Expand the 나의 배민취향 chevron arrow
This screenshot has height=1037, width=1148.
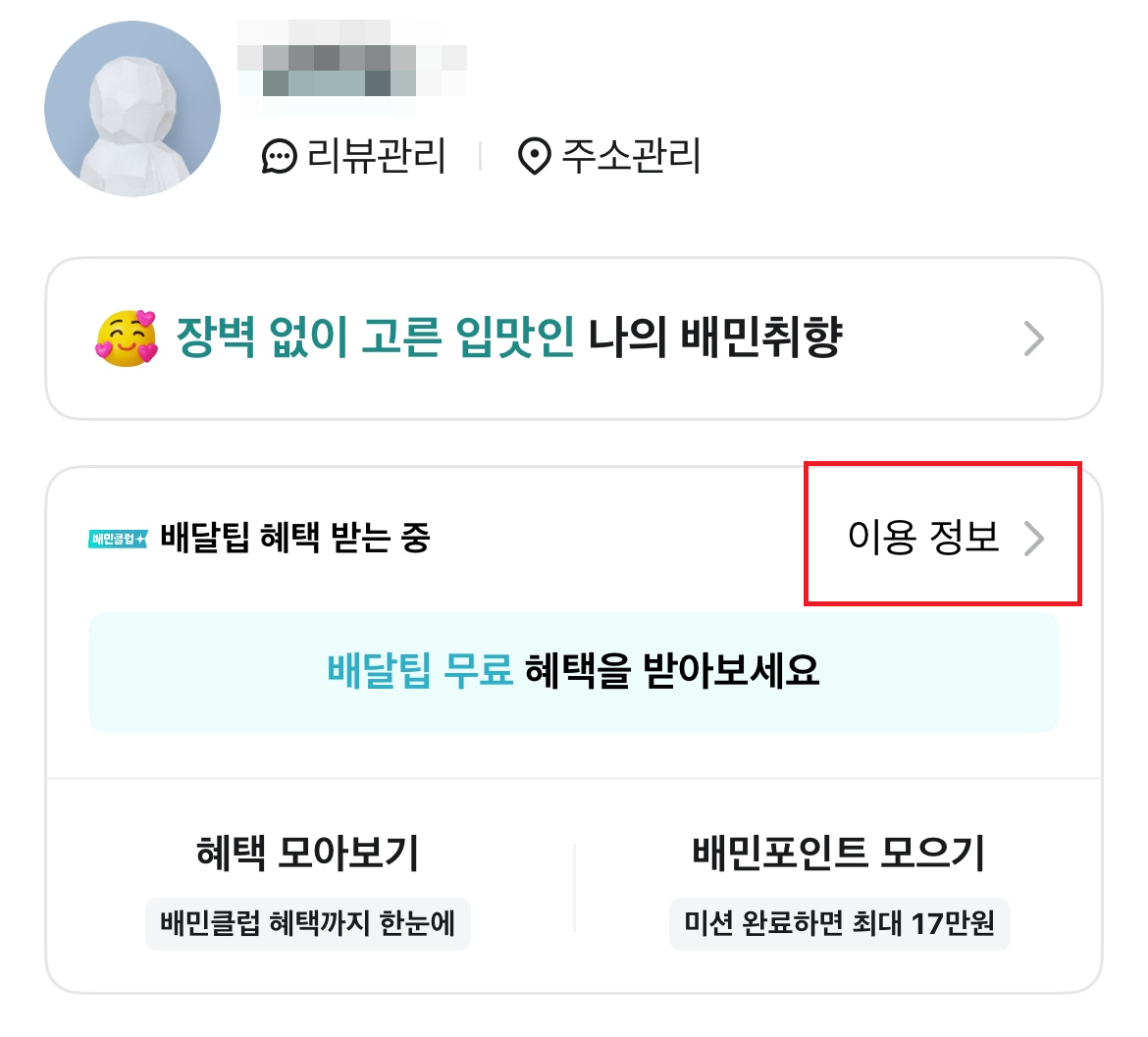pos(1033,339)
